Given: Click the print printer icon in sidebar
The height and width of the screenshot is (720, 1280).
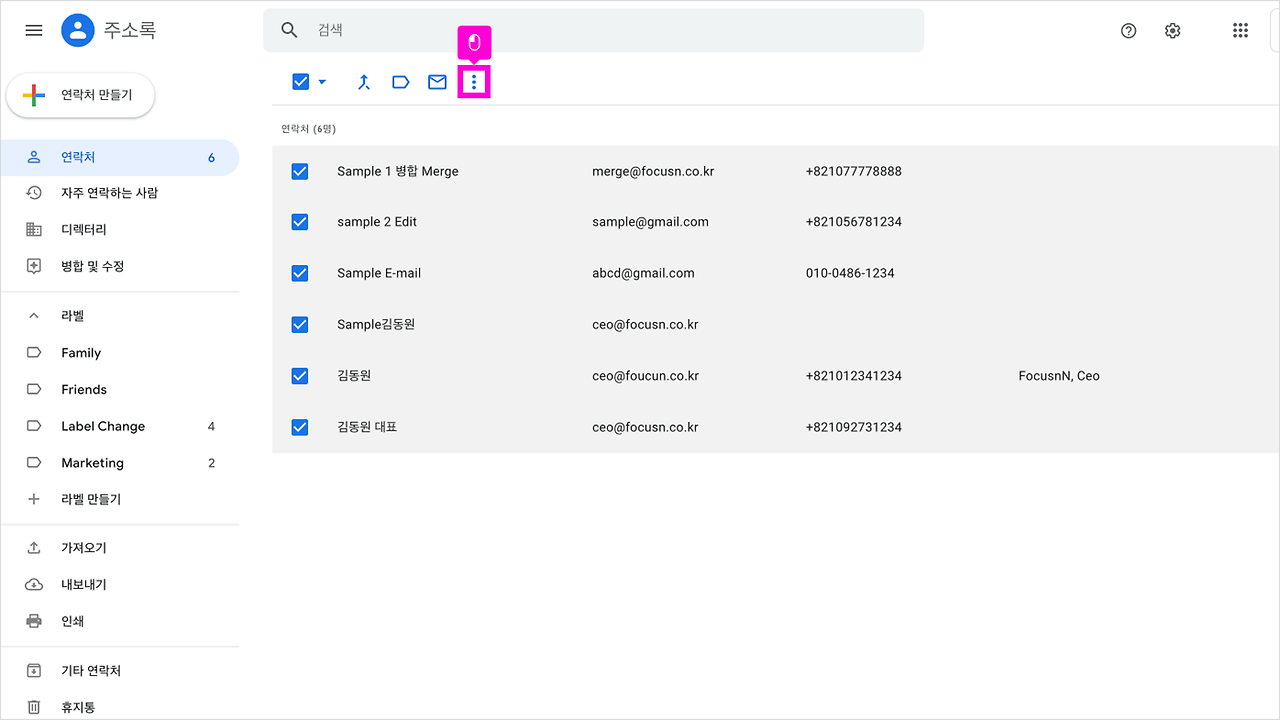Looking at the screenshot, I should [34, 621].
